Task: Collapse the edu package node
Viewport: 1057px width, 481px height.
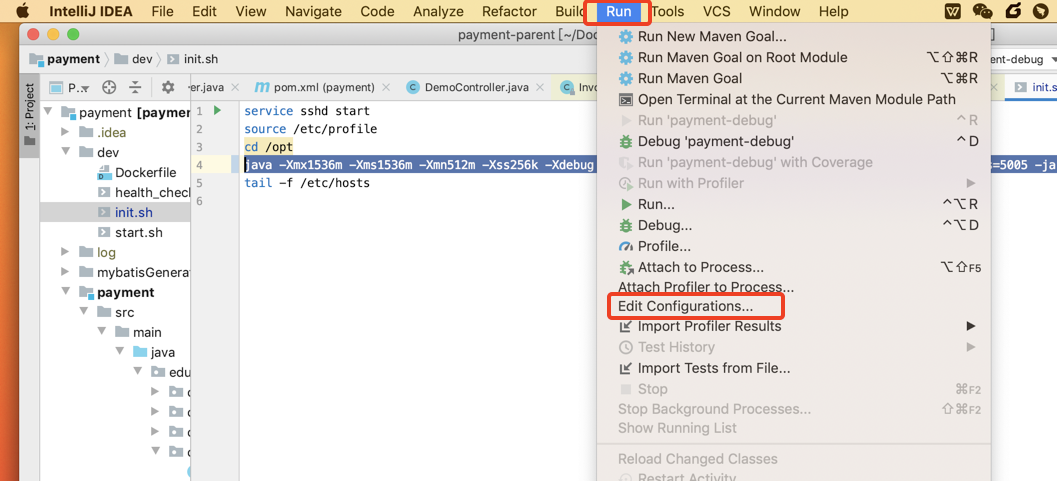Action: pyautogui.click(x=138, y=372)
